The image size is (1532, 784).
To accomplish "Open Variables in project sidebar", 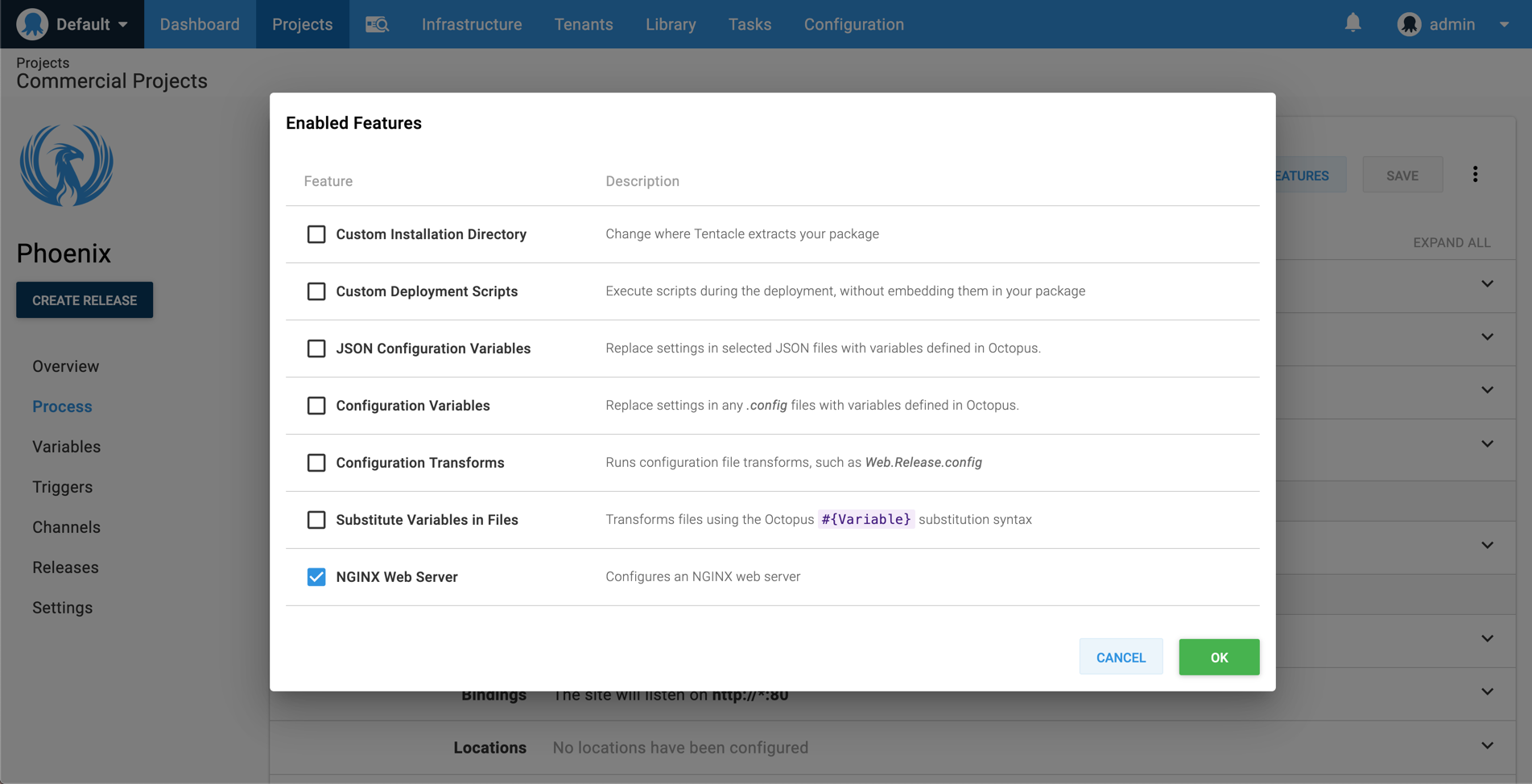I will 67,447.
